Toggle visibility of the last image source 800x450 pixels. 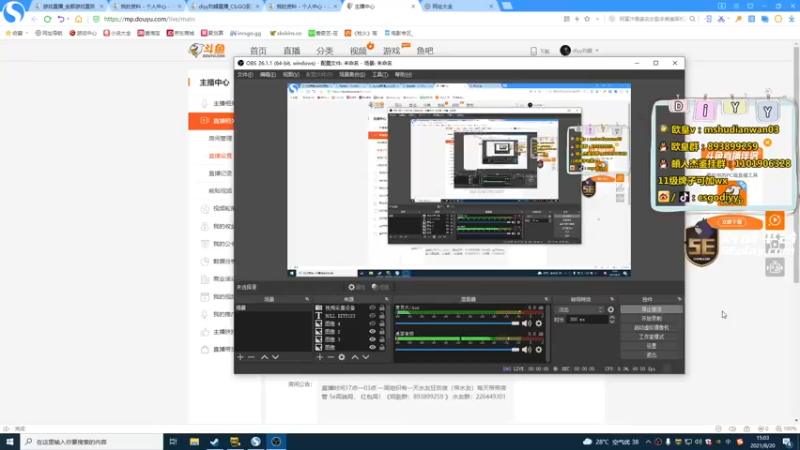click(372, 347)
